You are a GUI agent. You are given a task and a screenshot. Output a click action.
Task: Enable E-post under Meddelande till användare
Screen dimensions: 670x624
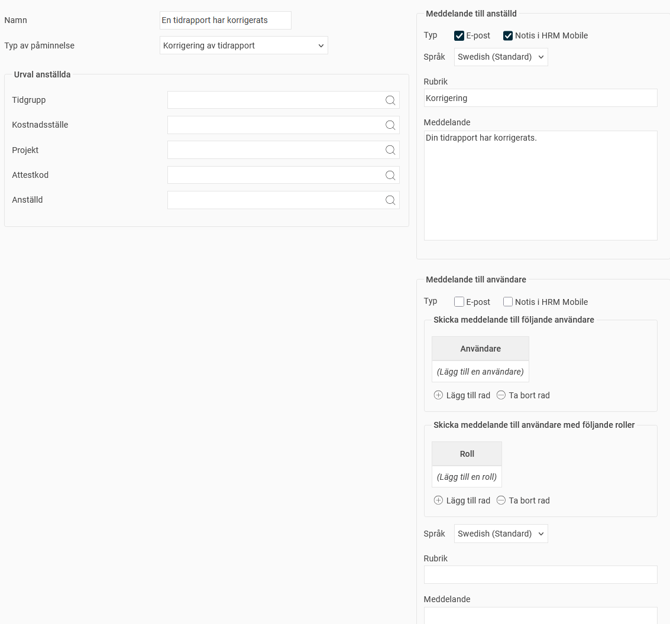click(459, 302)
